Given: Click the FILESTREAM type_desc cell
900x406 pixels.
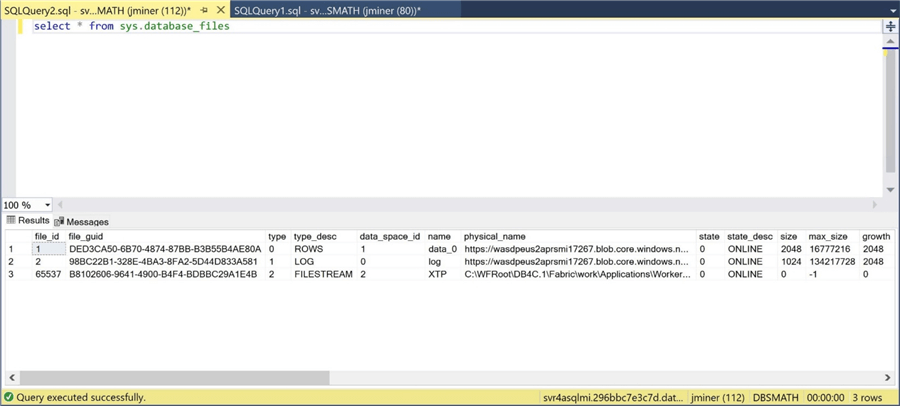Looking at the screenshot, I should tap(324, 274).
